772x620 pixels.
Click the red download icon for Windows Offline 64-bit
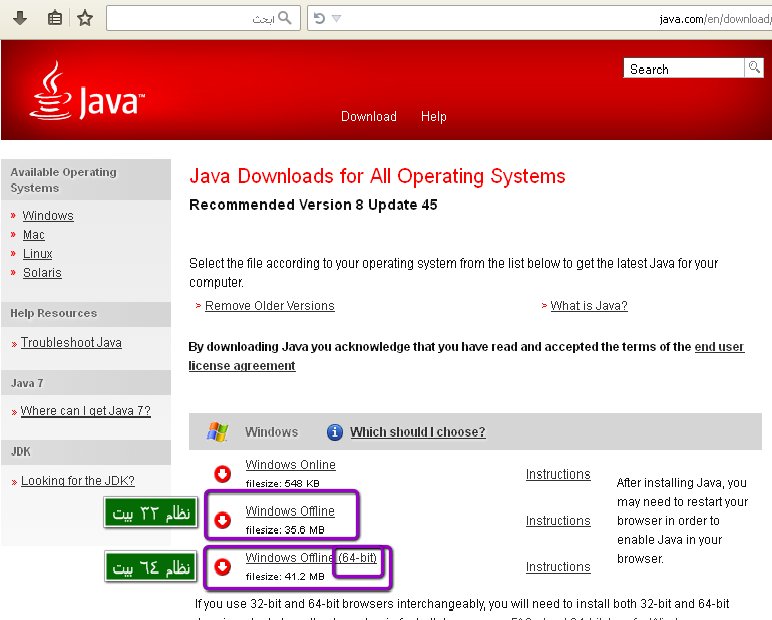[x=223, y=566]
